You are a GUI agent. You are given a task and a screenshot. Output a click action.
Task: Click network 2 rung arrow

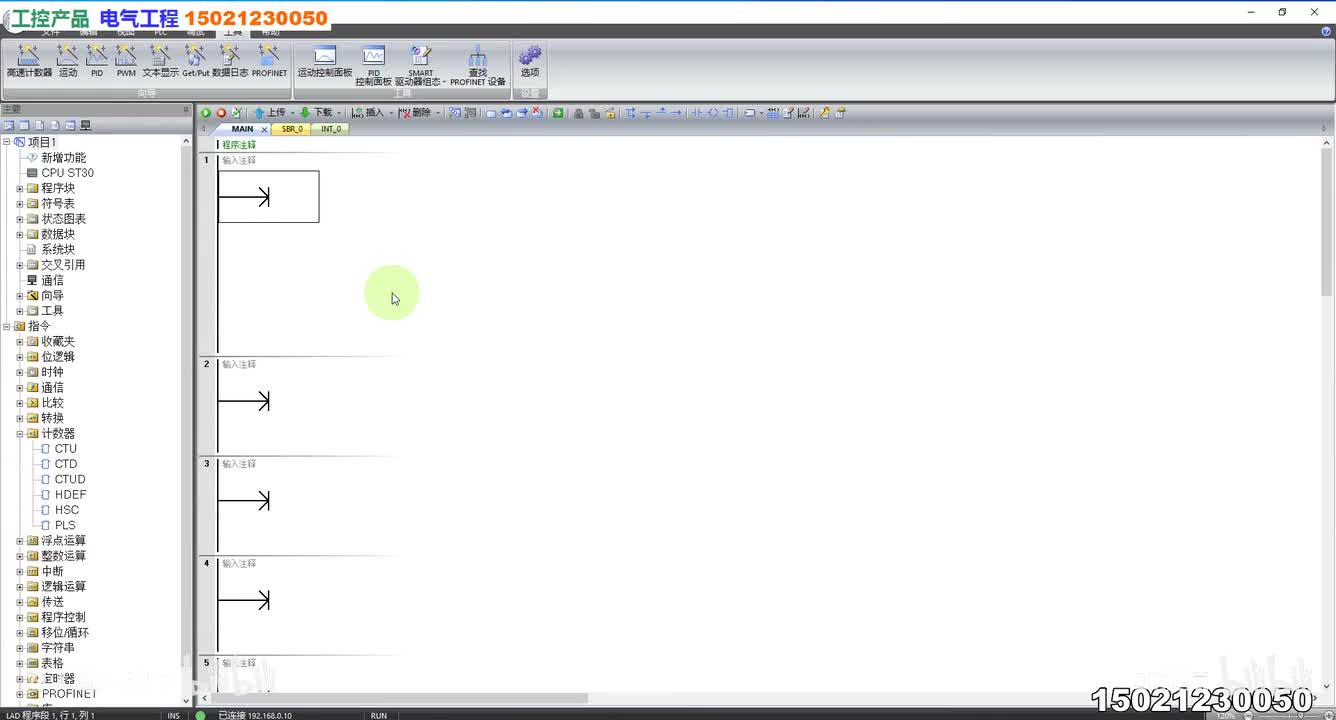click(244, 401)
